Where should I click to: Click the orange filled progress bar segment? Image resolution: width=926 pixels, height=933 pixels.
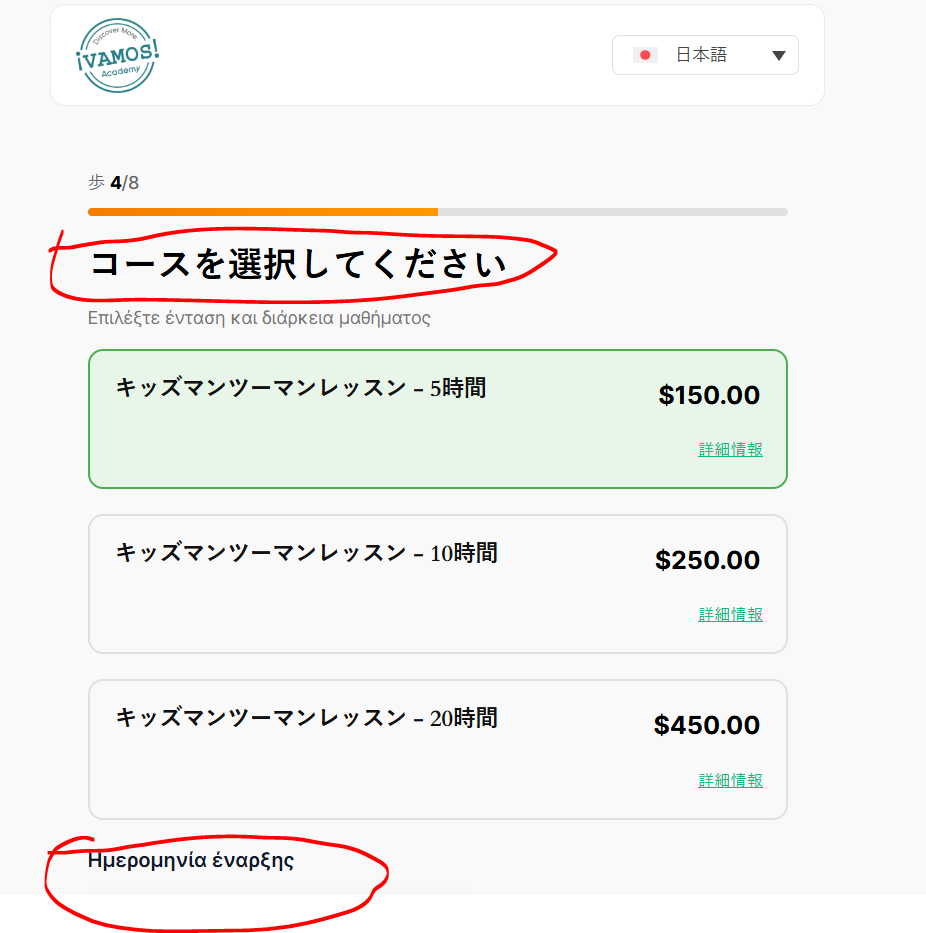click(x=262, y=212)
